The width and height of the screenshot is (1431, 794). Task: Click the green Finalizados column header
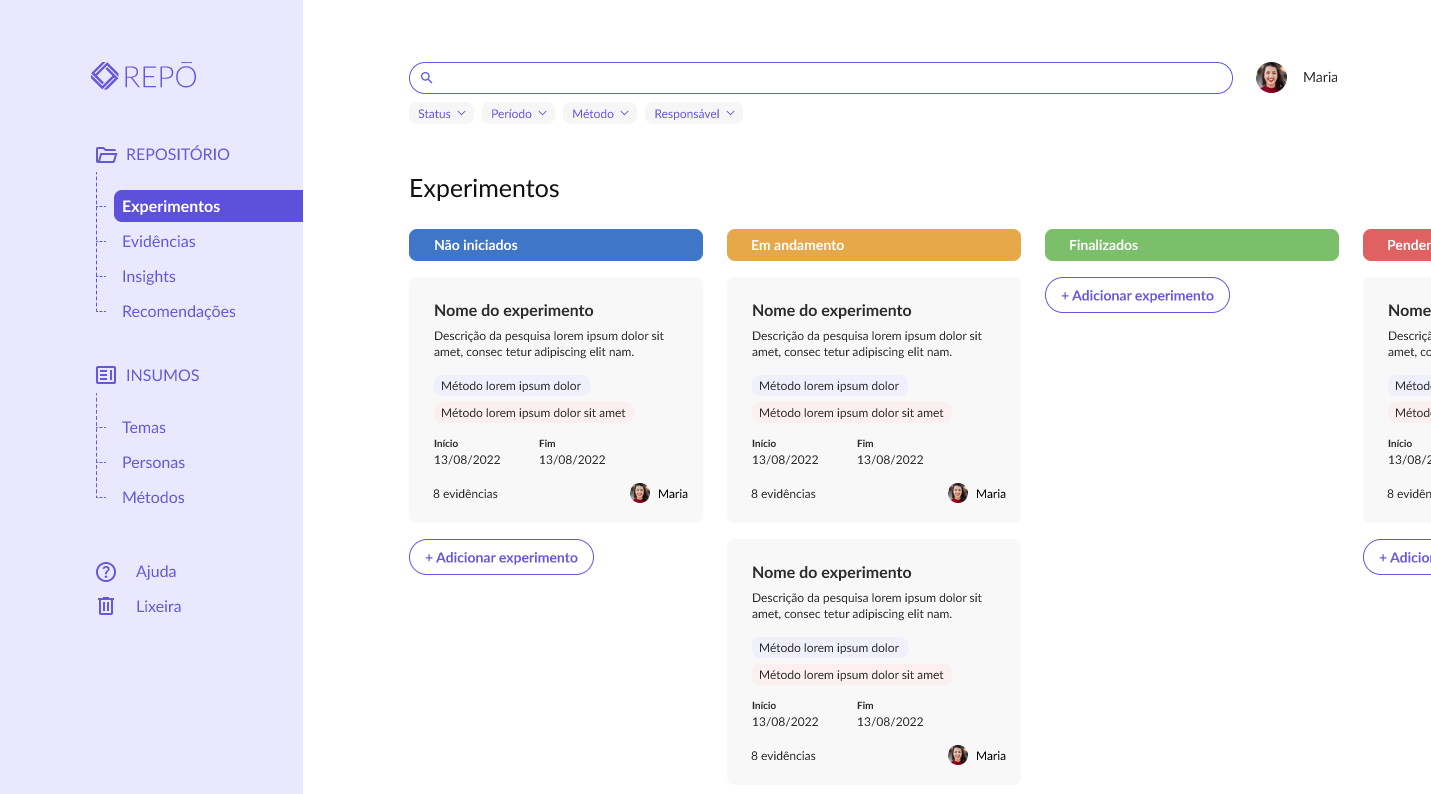1191,245
